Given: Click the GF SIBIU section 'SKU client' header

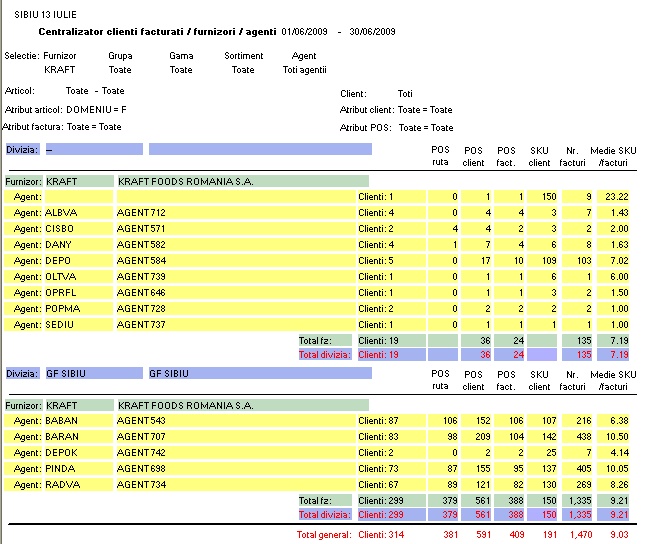Looking at the screenshot, I should pyautogui.click(x=539, y=381).
